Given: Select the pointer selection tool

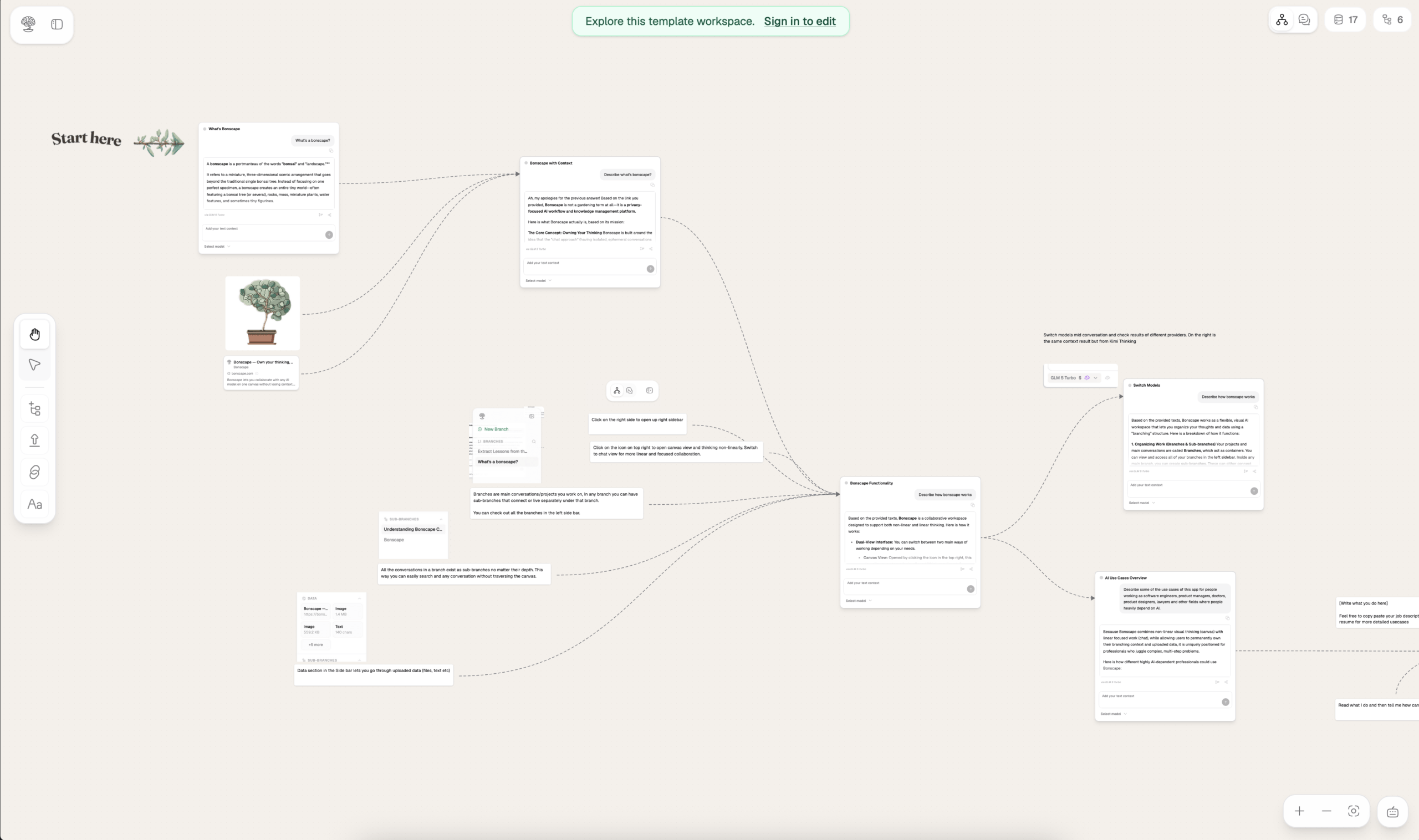Looking at the screenshot, I should (x=34, y=365).
